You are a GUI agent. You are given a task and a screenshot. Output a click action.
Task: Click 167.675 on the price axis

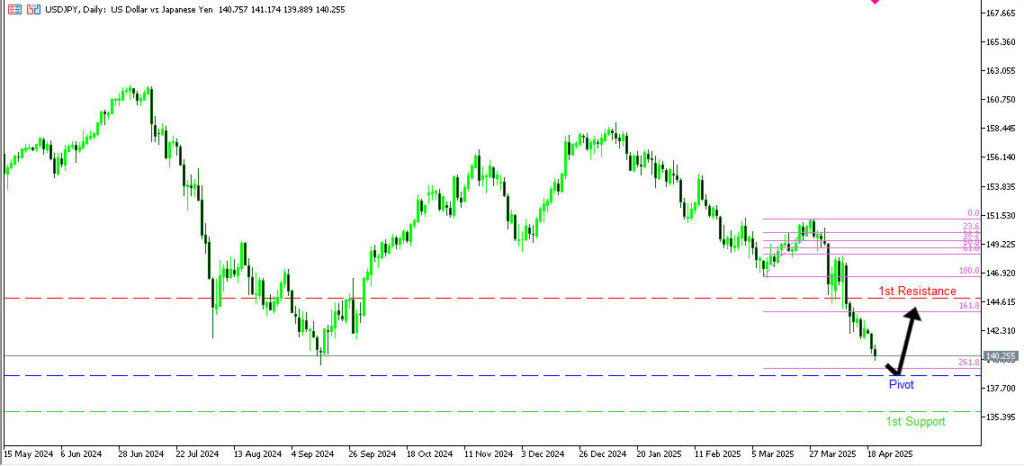pyautogui.click(x=1000, y=13)
